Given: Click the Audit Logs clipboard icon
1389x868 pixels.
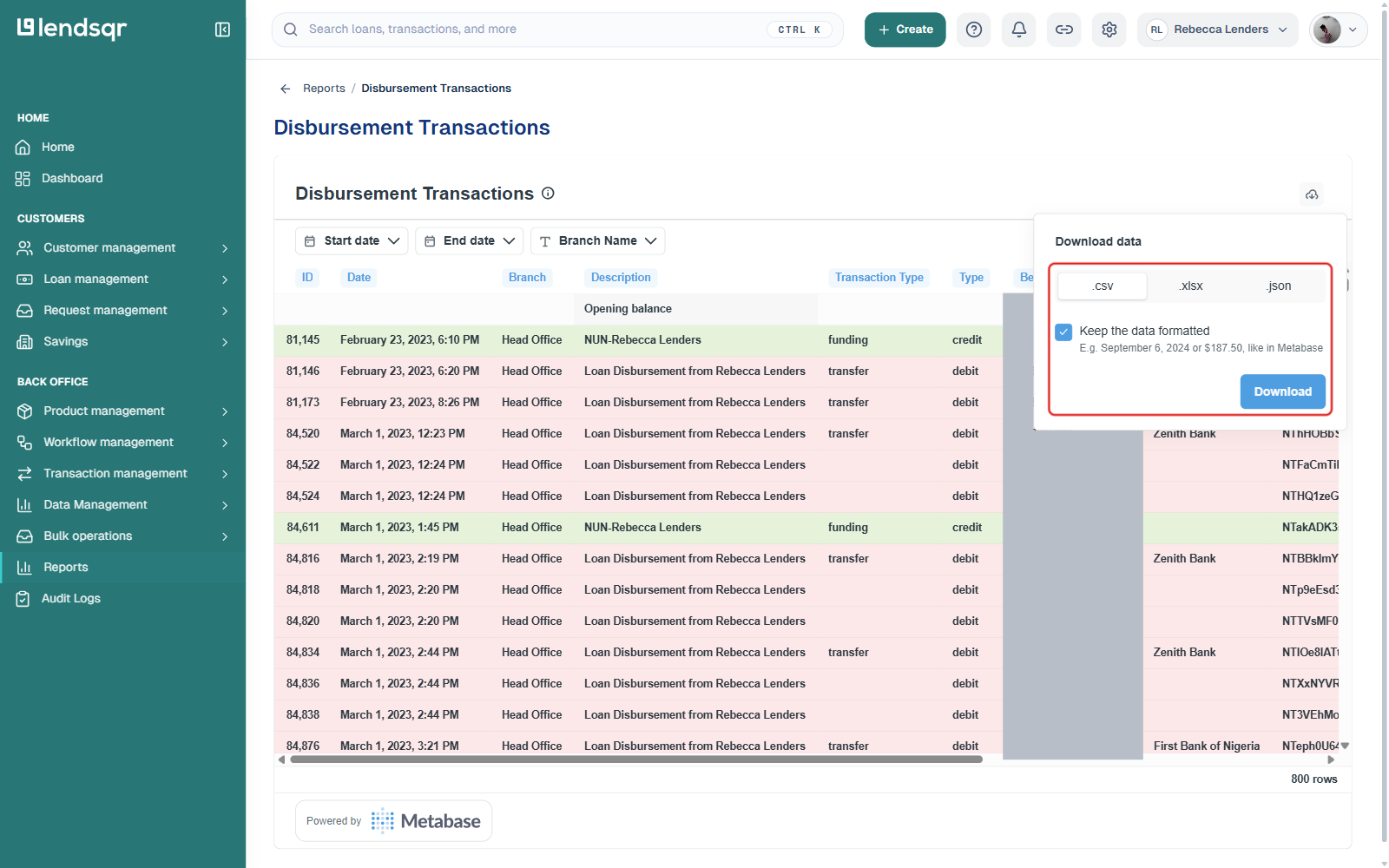Looking at the screenshot, I should pos(23,599).
